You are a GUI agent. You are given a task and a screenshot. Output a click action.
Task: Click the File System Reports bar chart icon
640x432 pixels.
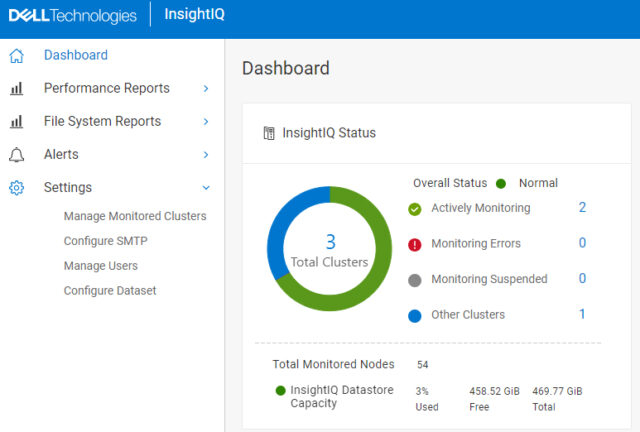point(16,122)
